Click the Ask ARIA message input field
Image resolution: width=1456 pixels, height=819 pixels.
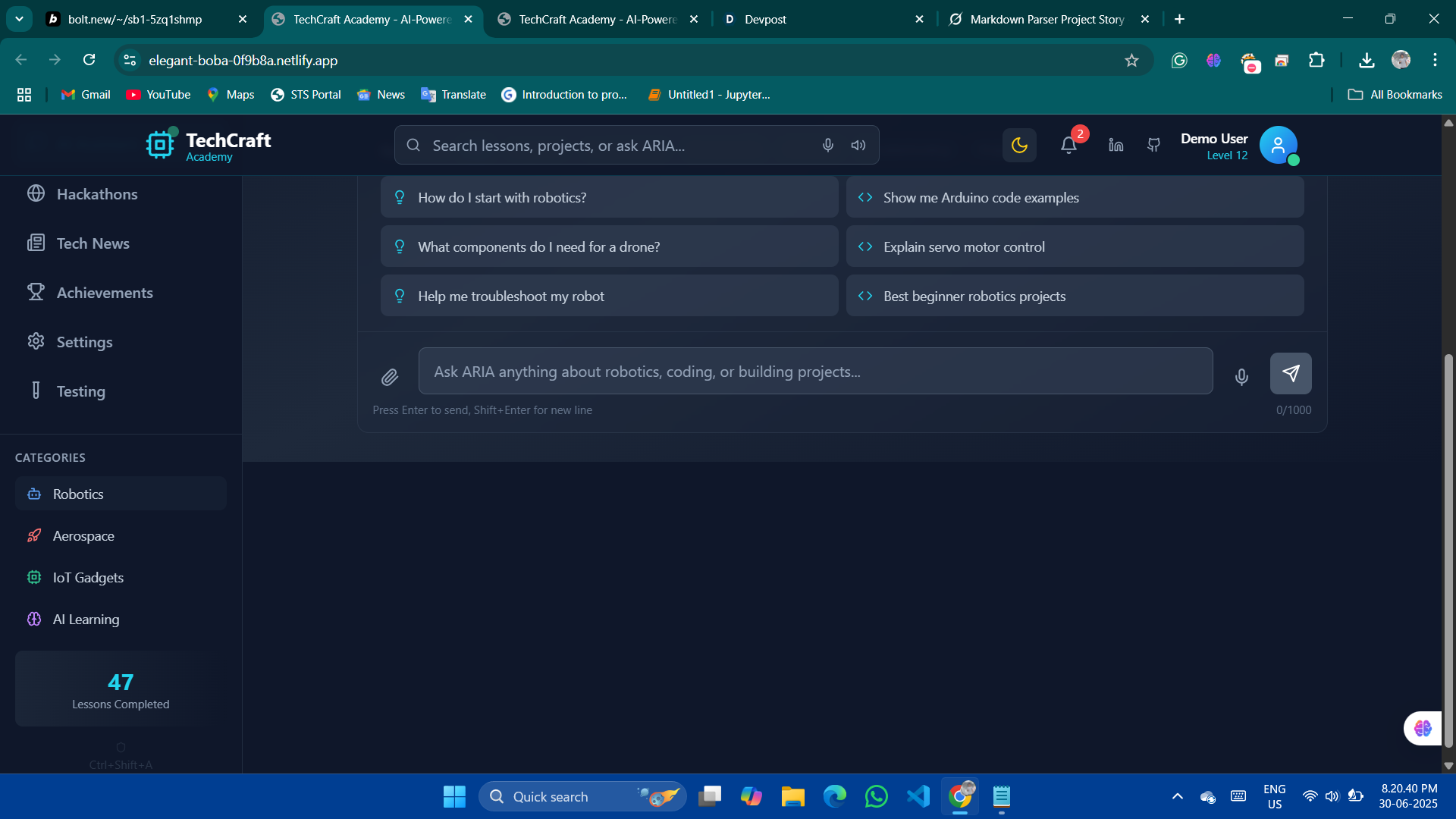coord(815,372)
